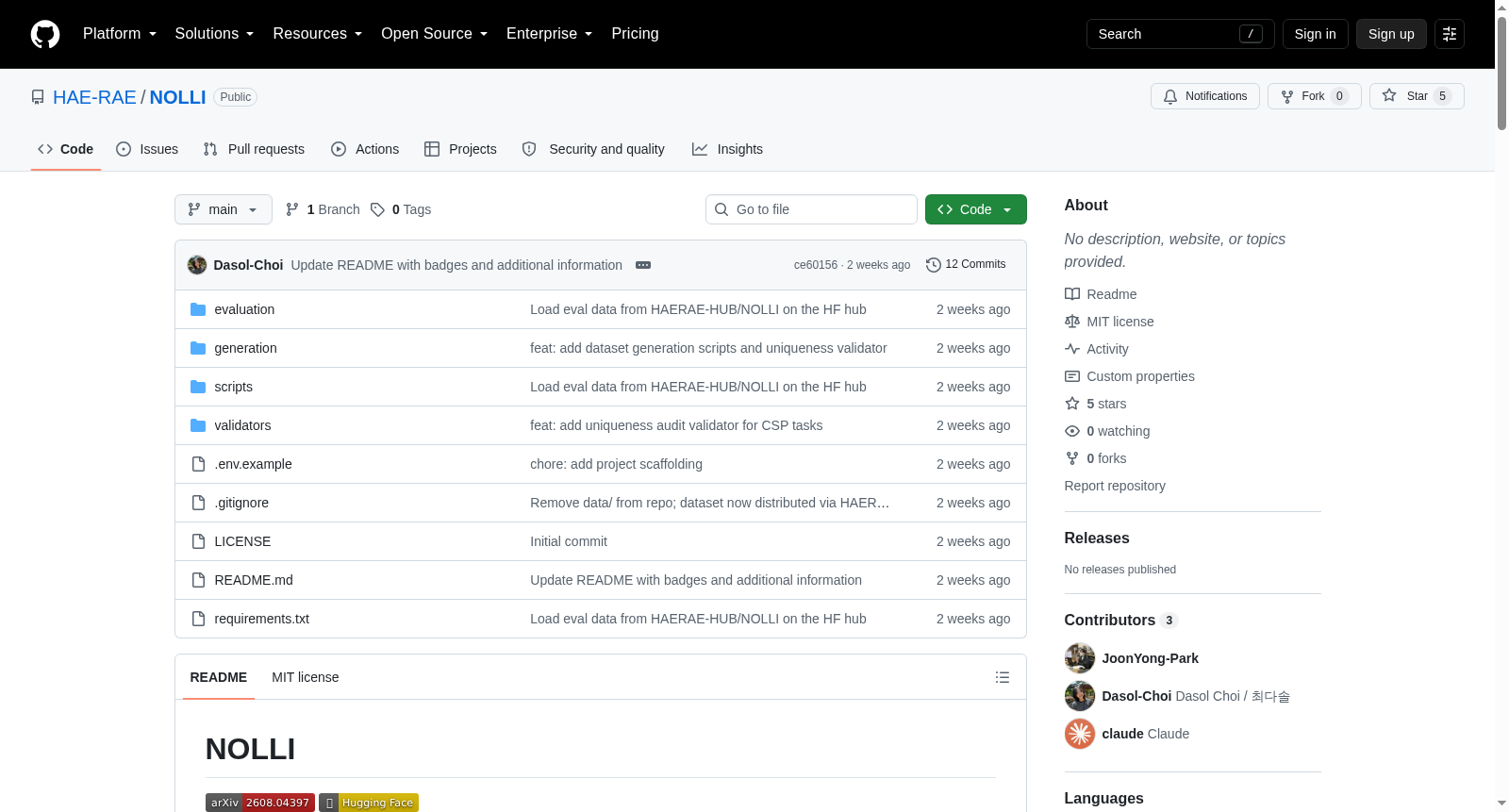Switch to the Insights tab
This screenshot has width=1509, height=812.
click(x=727, y=149)
